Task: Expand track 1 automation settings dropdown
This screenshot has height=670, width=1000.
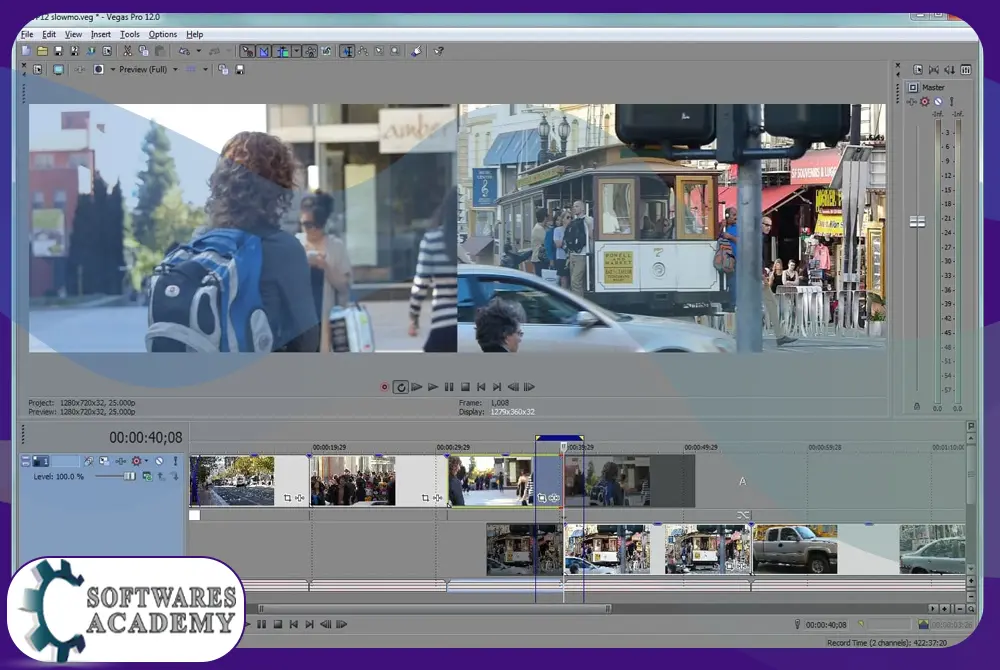Action: (x=146, y=461)
